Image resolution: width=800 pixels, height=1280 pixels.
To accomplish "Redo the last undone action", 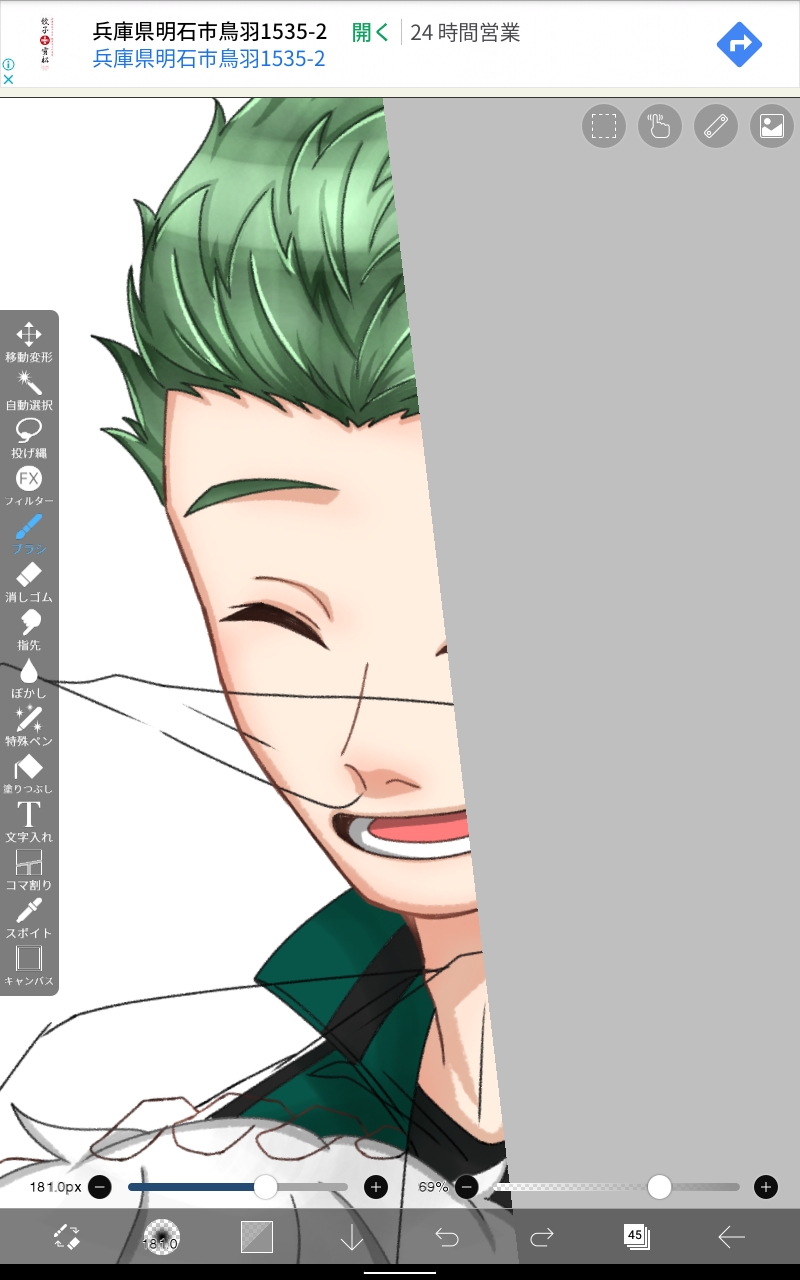I will coord(542,1238).
